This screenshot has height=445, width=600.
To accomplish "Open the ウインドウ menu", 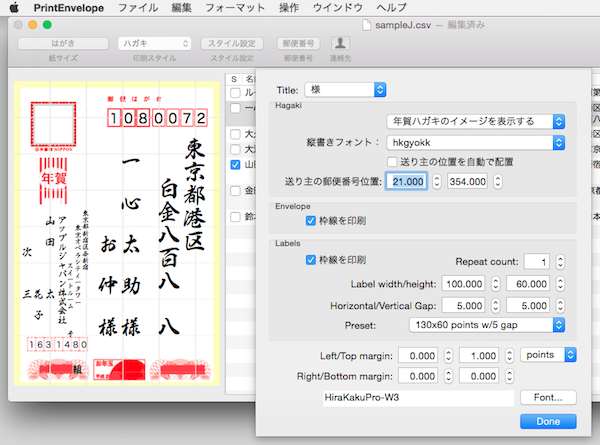I will click(x=338, y=8).
